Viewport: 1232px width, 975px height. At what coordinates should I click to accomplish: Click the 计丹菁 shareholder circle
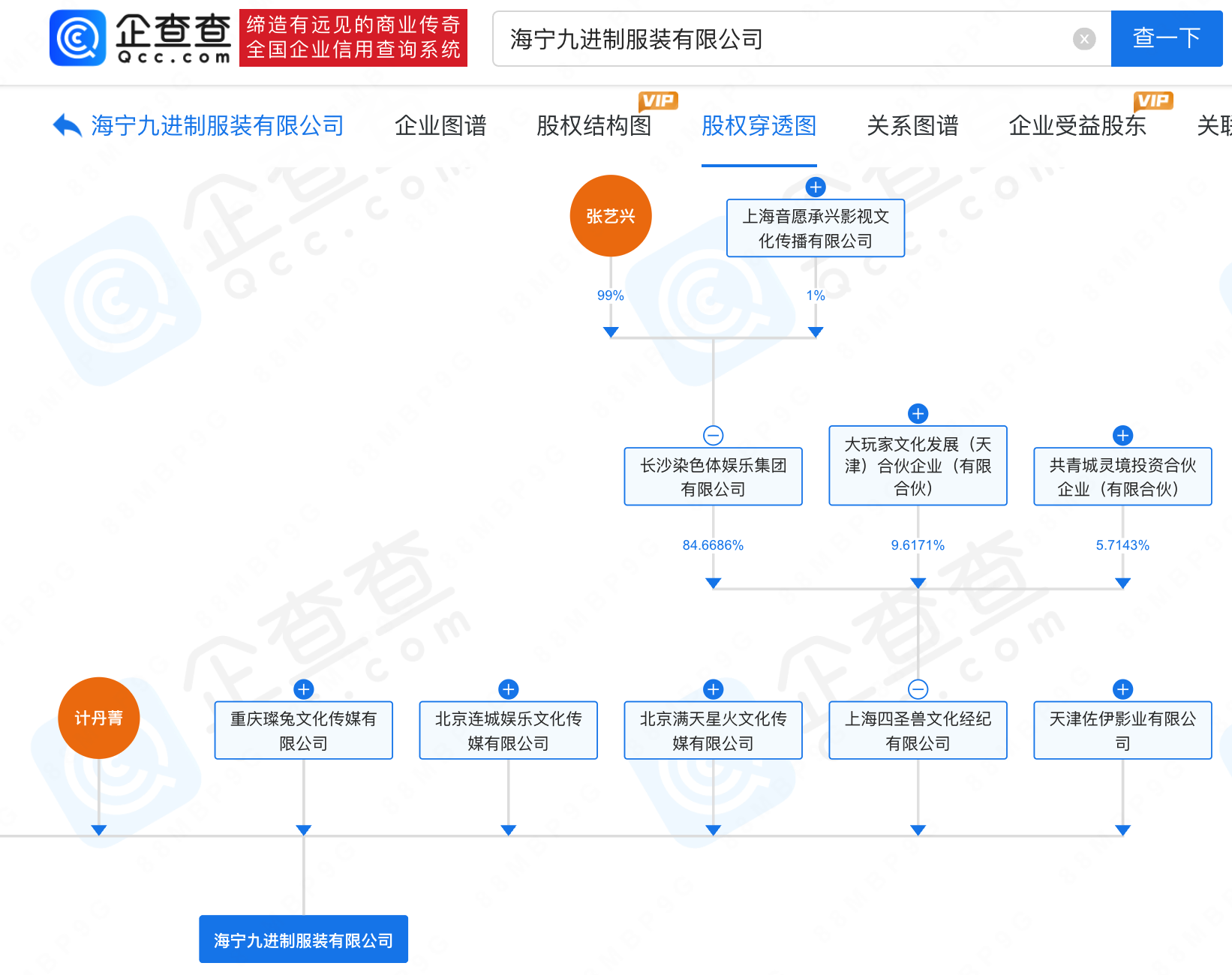click(98, 718)
